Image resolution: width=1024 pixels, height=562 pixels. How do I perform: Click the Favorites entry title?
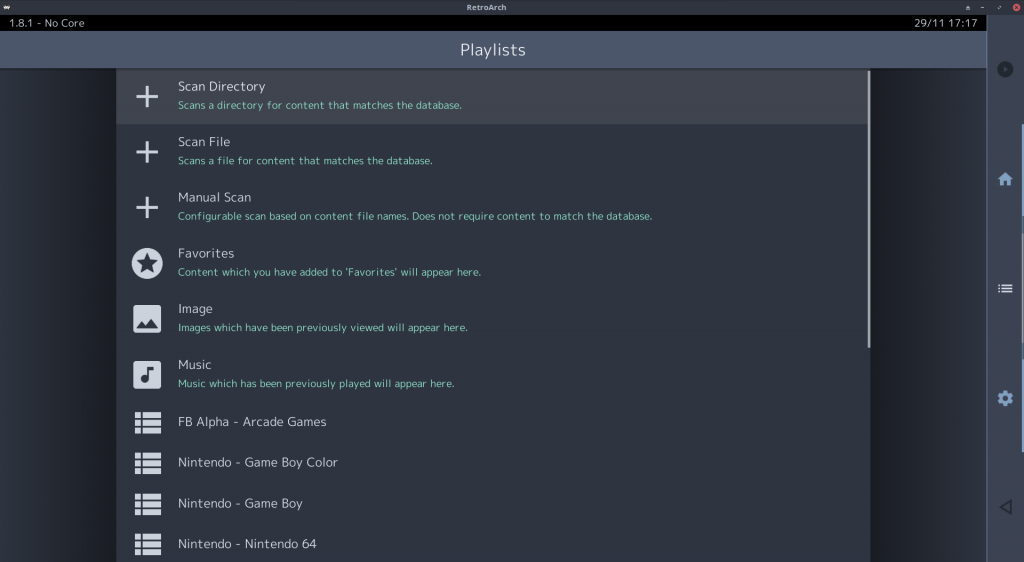coord(206,253)
